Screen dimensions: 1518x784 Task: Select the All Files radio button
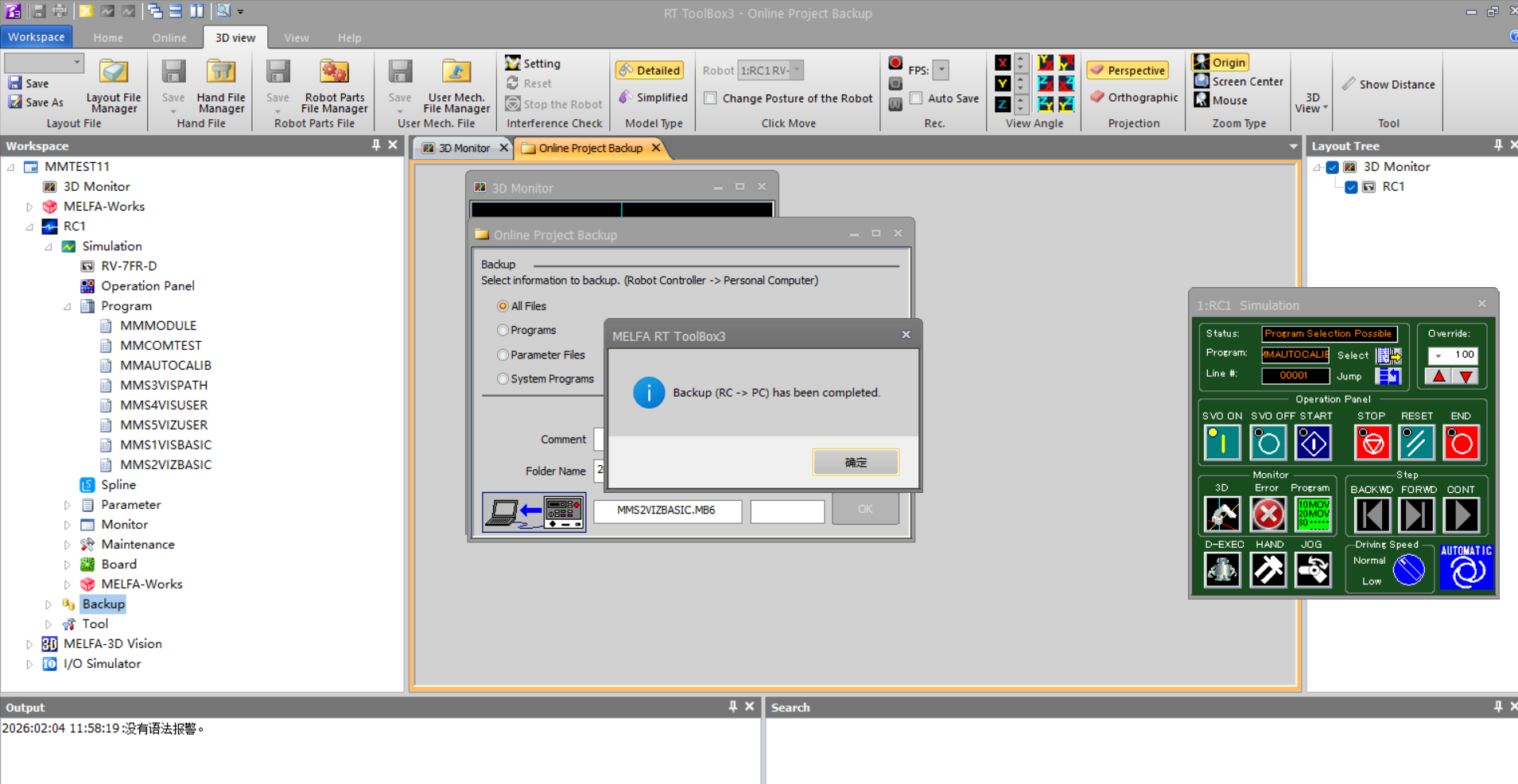coord(503,306)
